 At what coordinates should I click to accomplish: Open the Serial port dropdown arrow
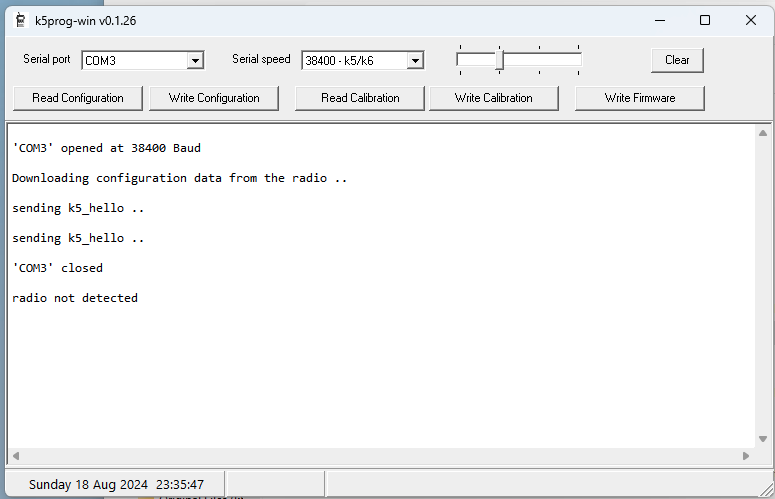point(195,61)
